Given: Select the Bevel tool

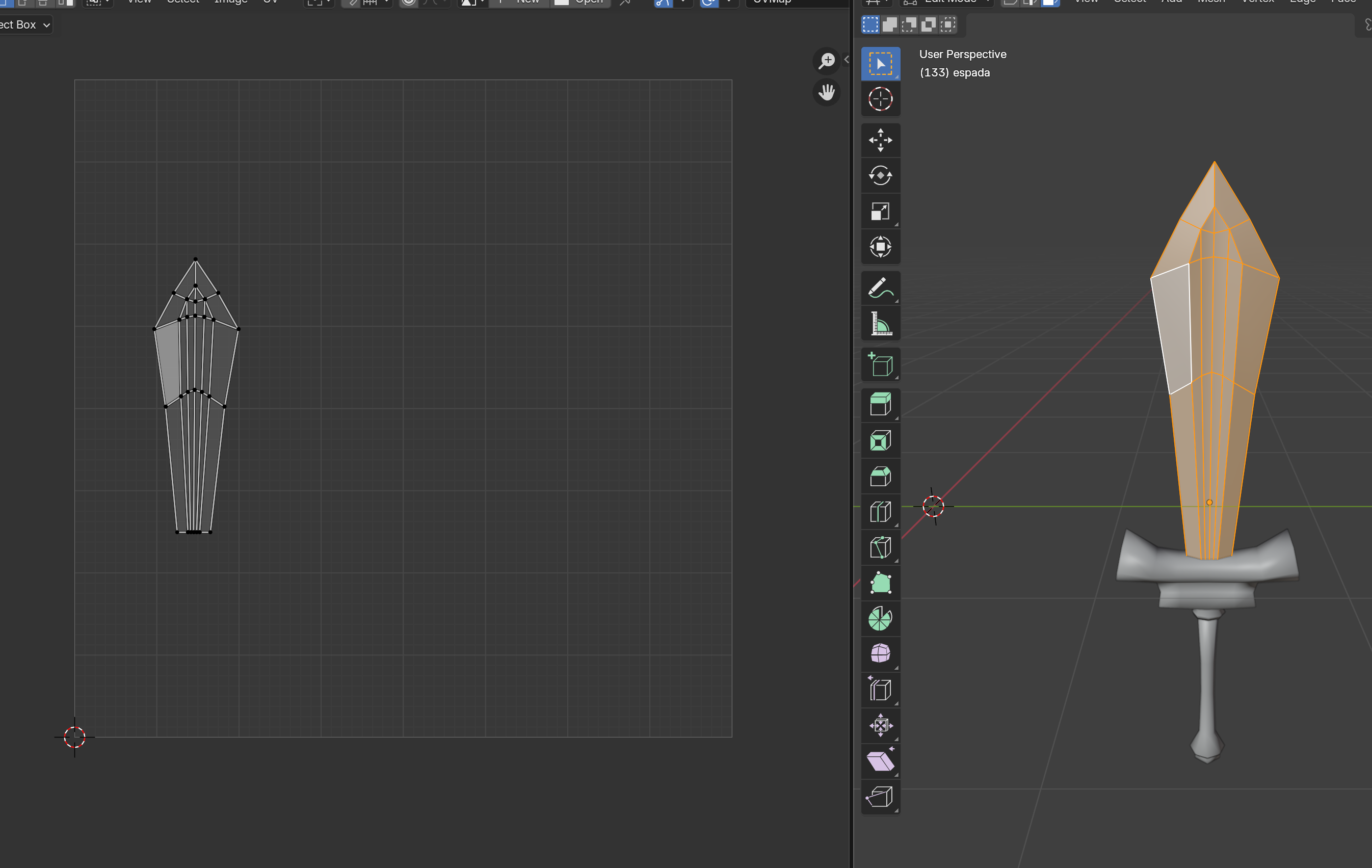Looking at the screenshot, I should click(x=880, y=477).
